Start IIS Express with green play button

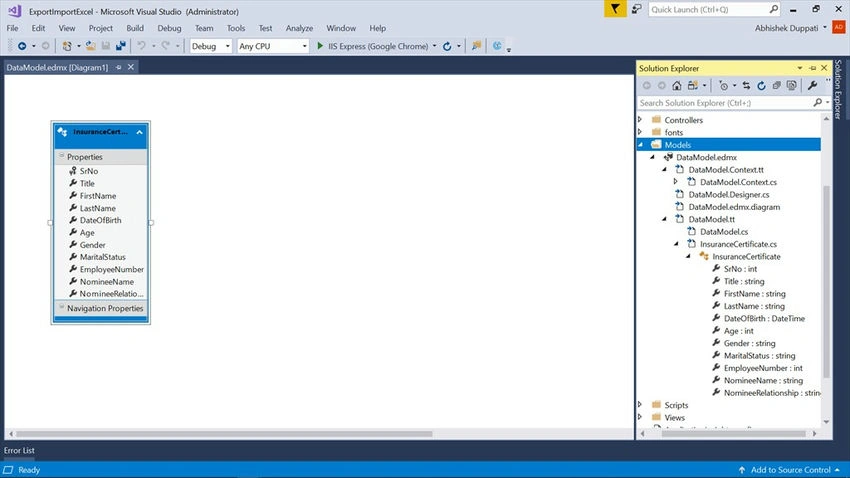[x=320, y=46]
